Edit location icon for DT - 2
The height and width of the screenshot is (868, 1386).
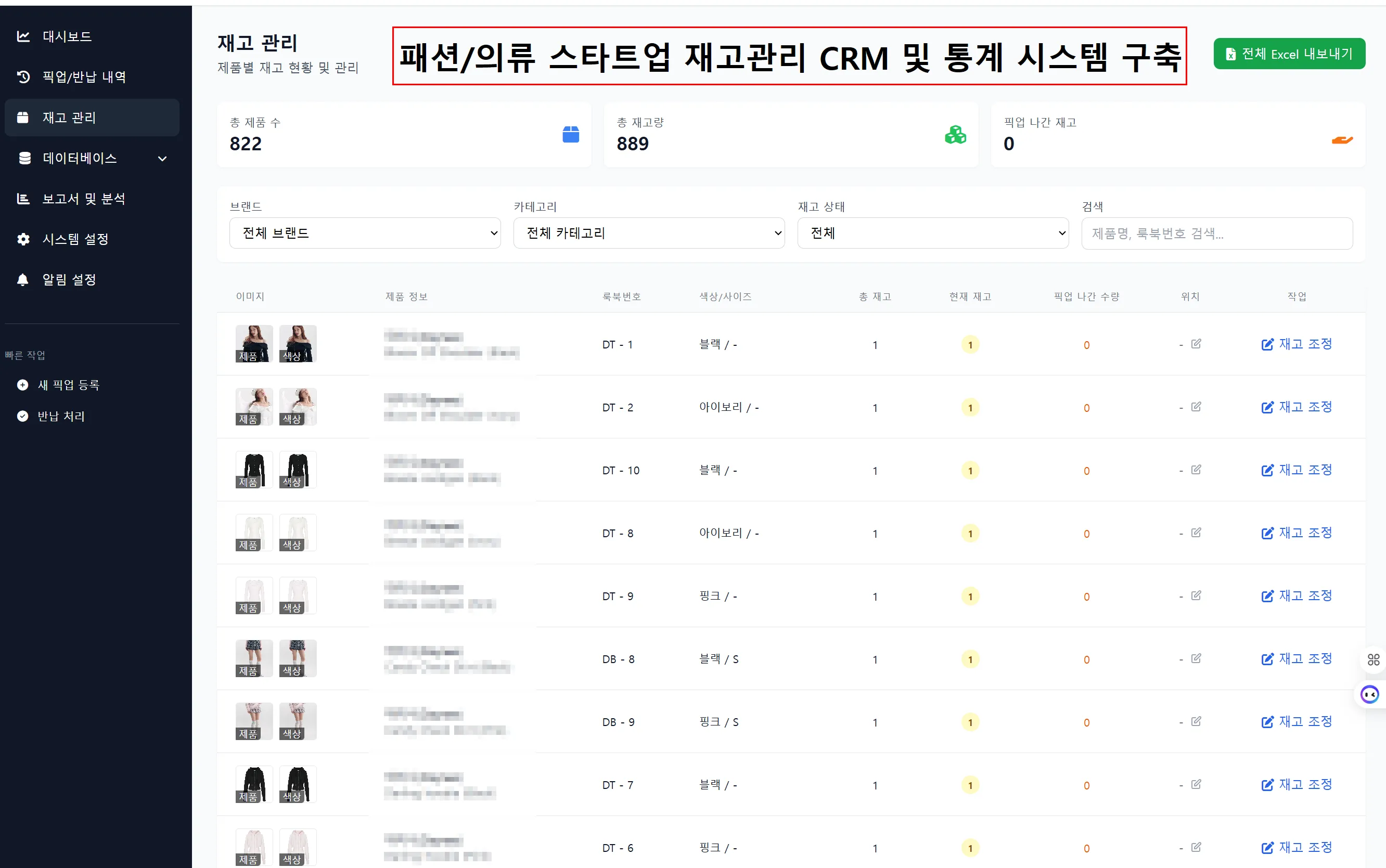1196,407
